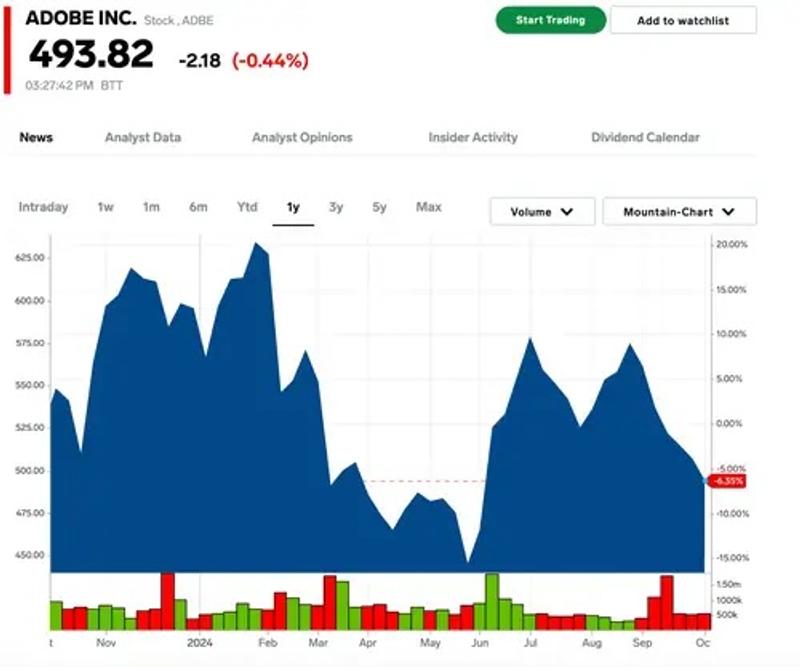Open the News tab

point(36,137)
